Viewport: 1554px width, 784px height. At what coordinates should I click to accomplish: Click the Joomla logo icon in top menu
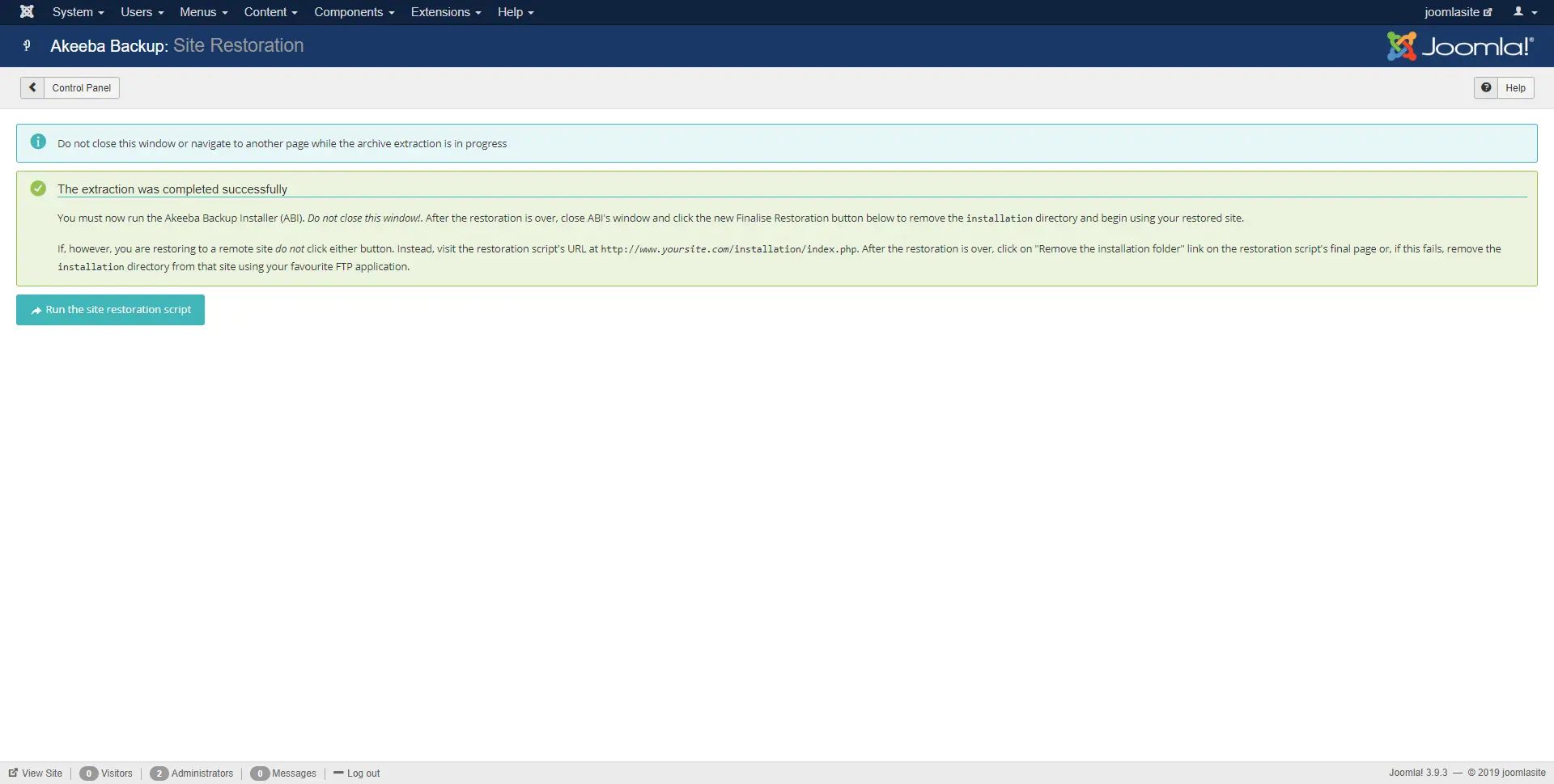[x=27, y=11]
